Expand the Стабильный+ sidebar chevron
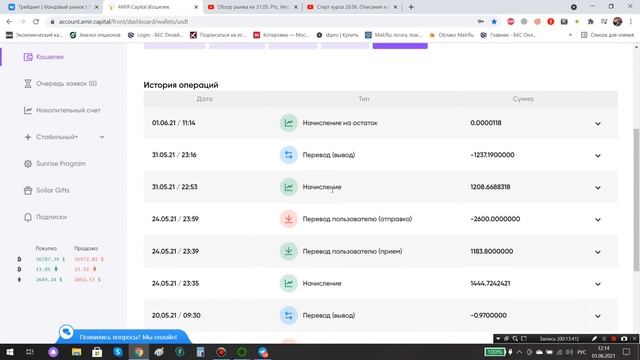 point(102,137)
